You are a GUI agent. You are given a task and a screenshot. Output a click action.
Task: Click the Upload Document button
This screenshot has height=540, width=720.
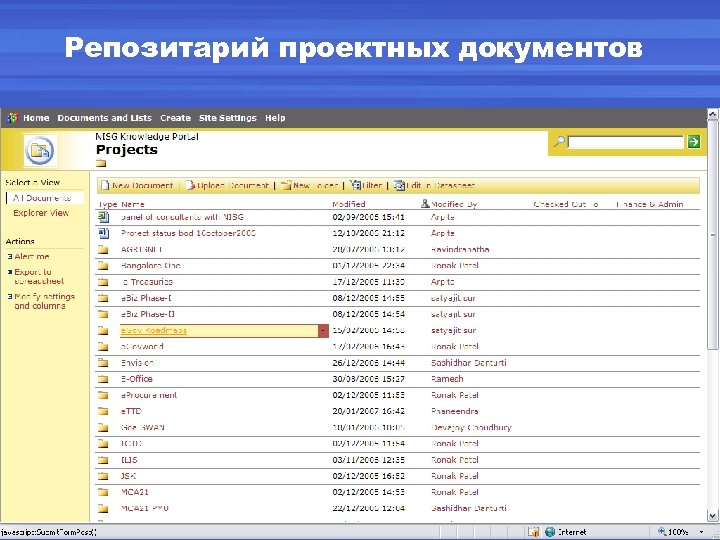pyautogui.click(x=227, y=186)
